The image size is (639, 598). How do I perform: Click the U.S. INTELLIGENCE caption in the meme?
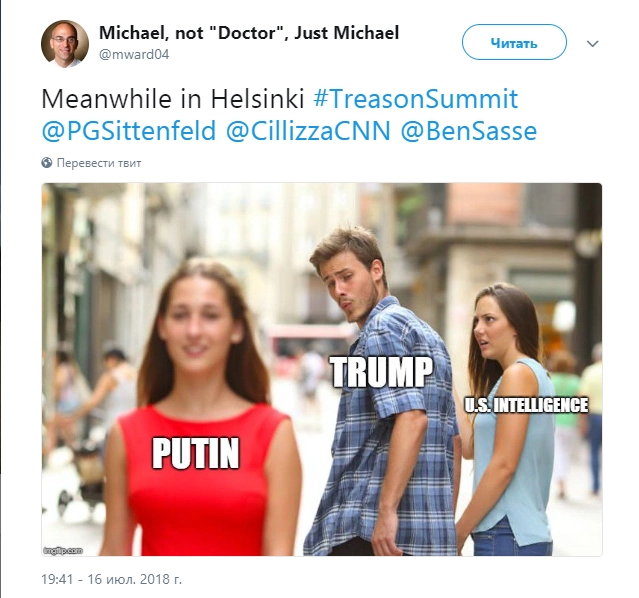pyautogui.click(x=527, y=405)
